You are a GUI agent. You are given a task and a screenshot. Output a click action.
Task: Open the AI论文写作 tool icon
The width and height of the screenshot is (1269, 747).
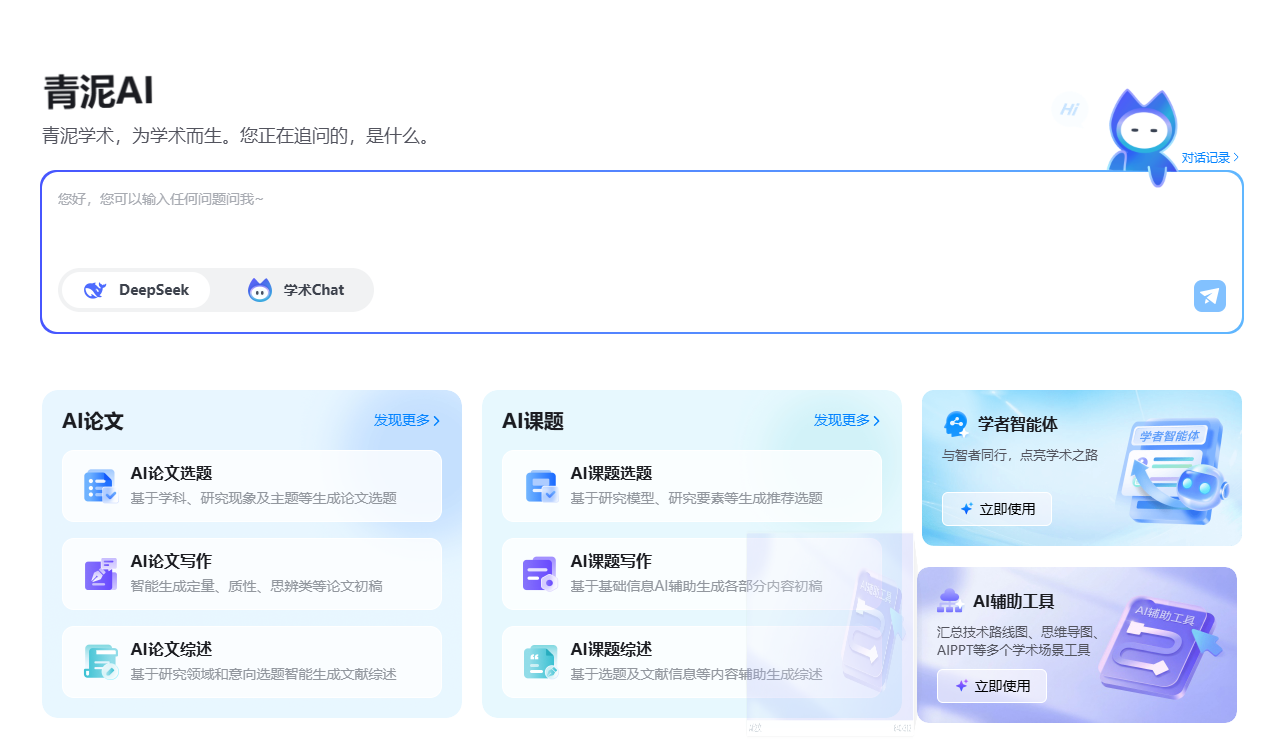(99, 573)
